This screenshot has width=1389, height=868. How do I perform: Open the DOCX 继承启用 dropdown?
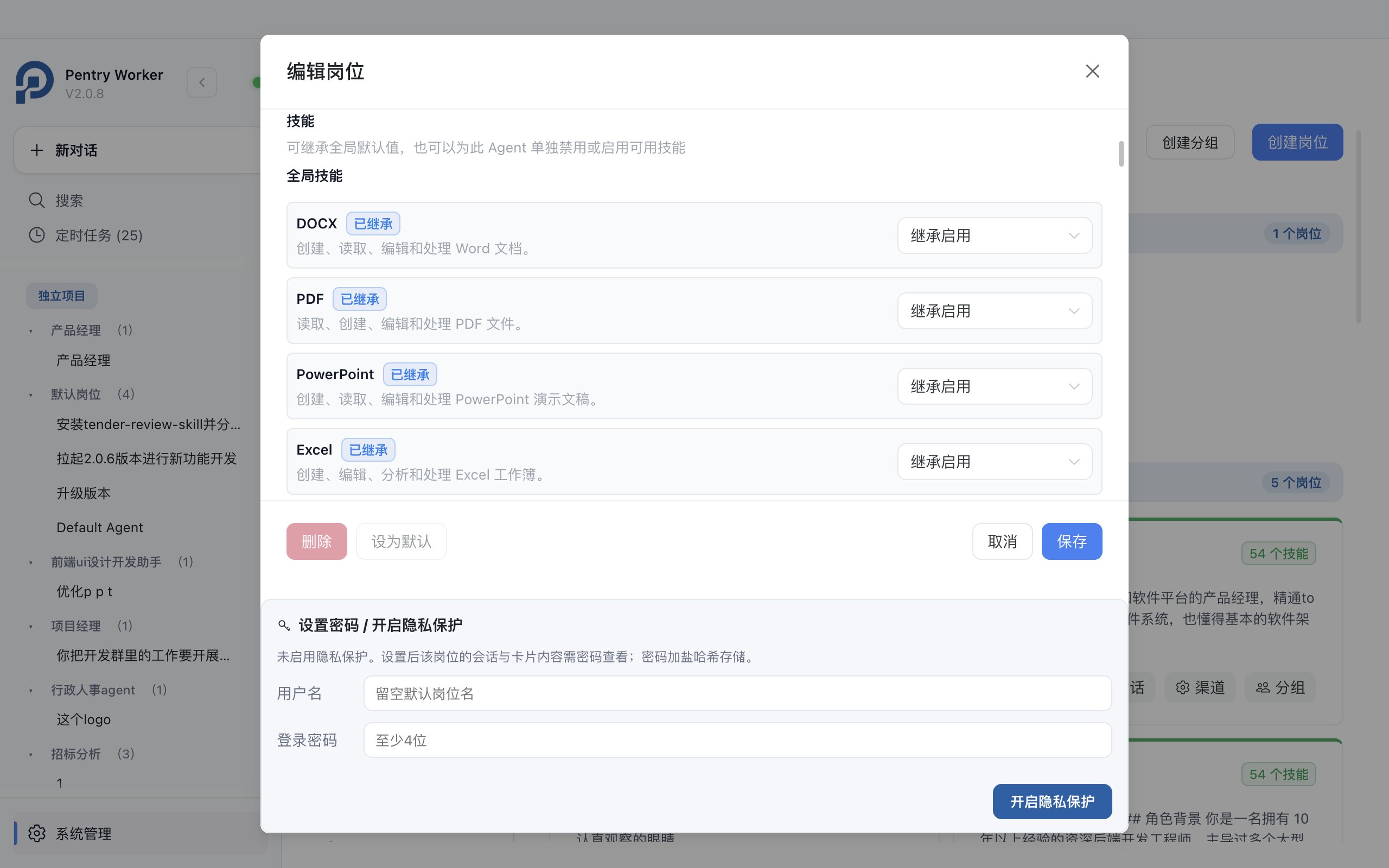pos(995,235)
